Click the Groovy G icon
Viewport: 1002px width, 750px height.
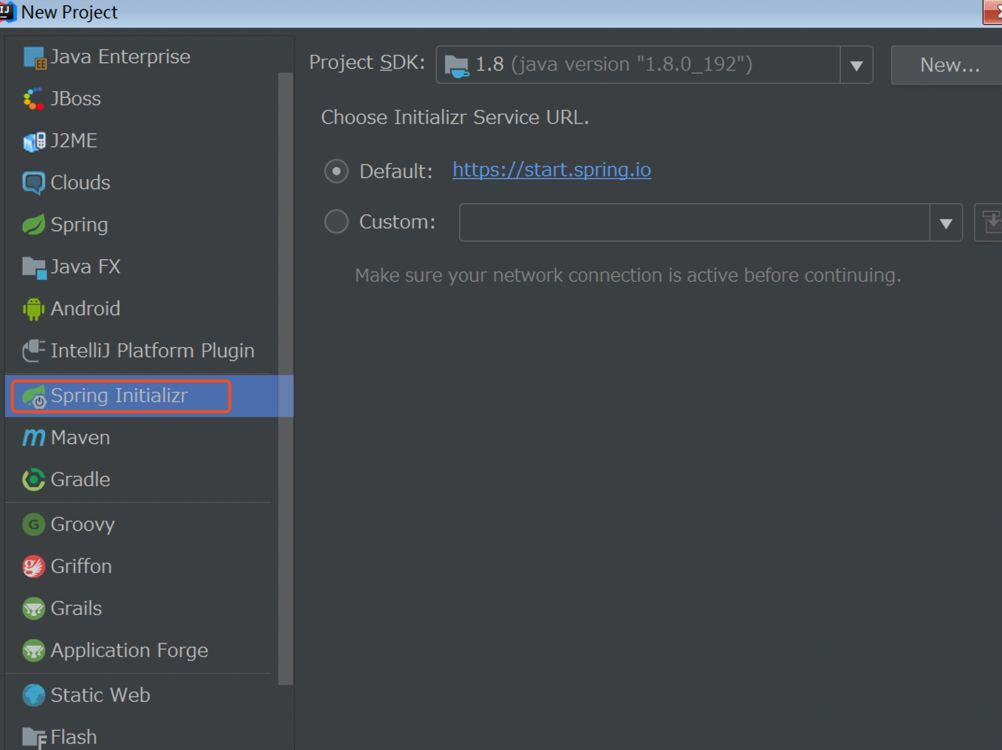pos(34,524)
